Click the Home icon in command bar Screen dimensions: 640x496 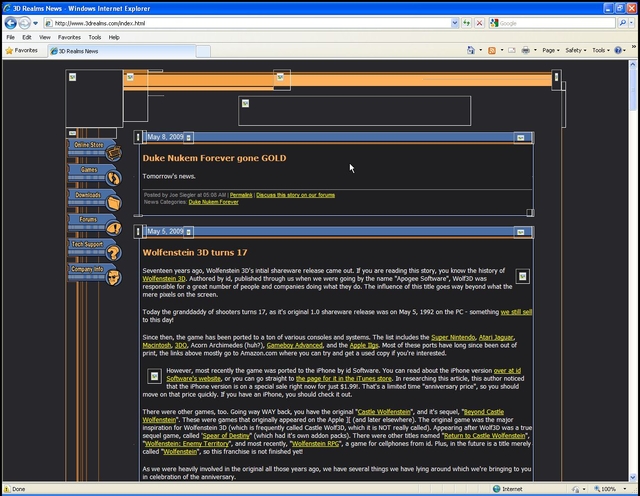click(x=471, y=50)
